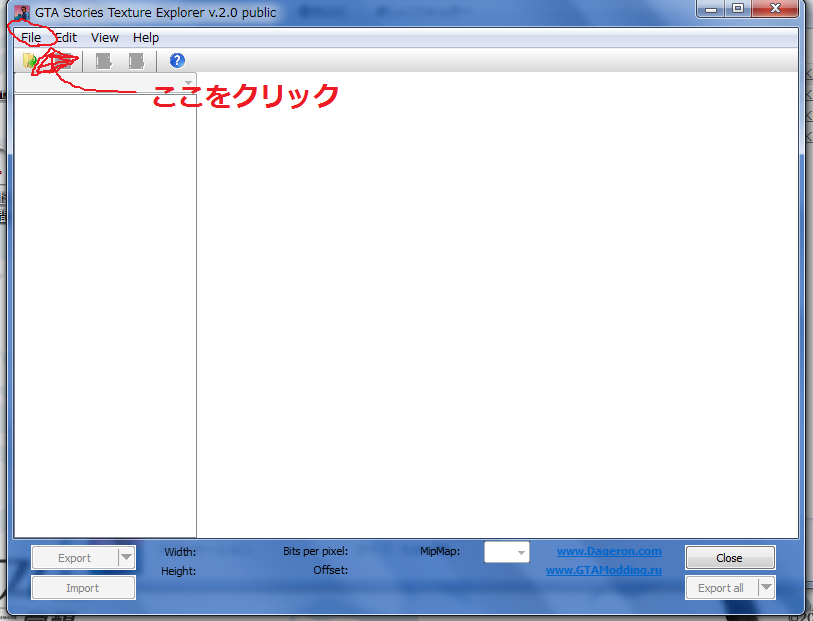This screenshot has width=813, height=621.
Task: Open the View menu
Action: tap(105, 38)
